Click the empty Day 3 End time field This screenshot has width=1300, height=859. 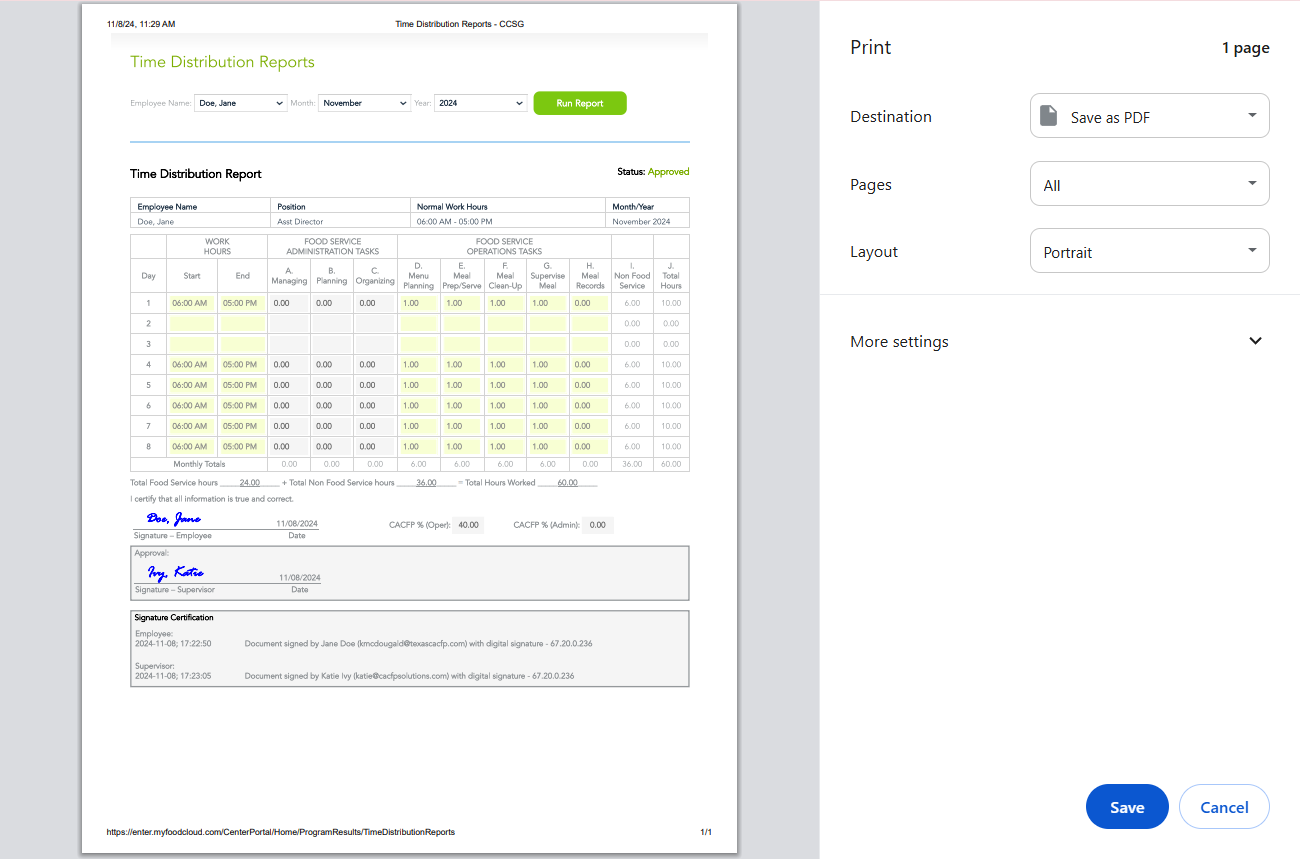click(243, 344)
